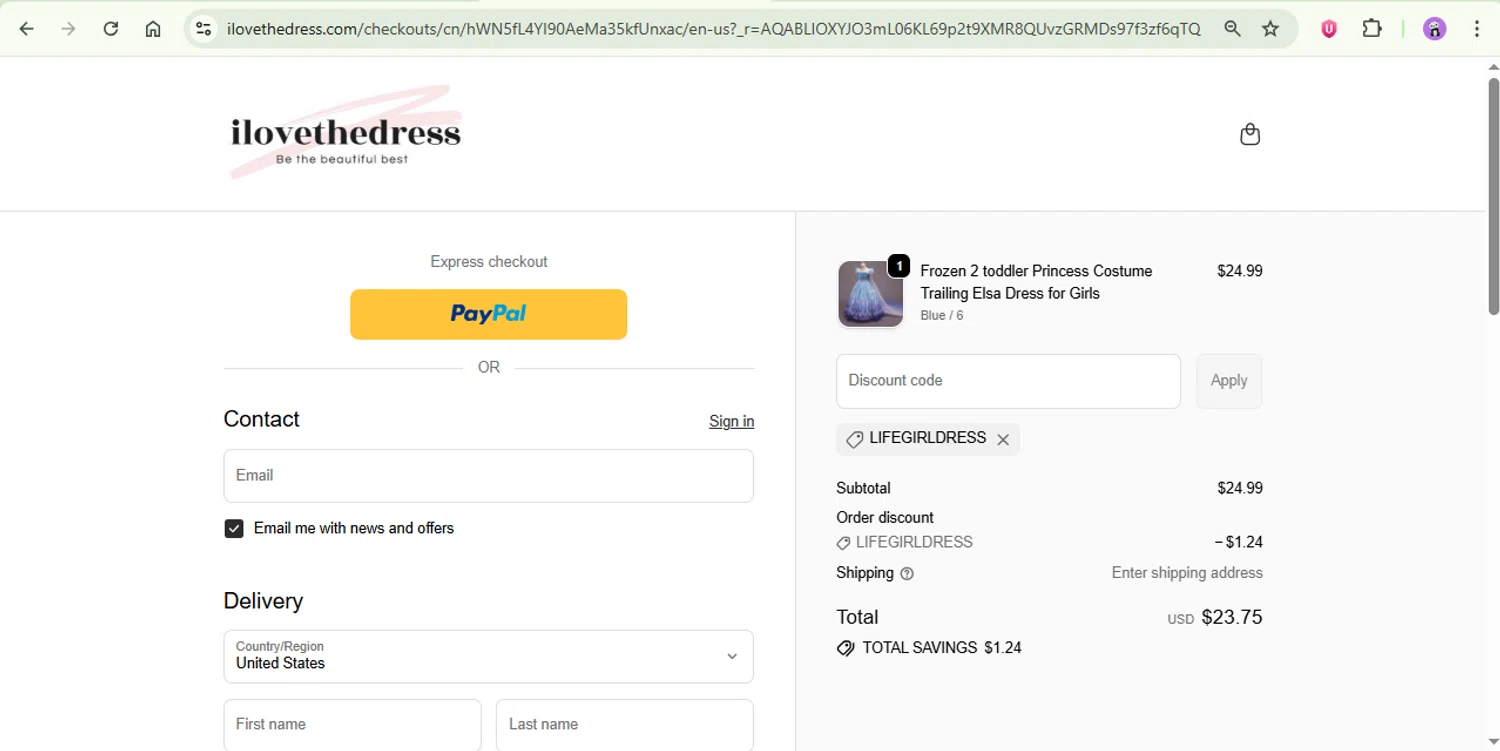This screenshot has height=751, width=1500.
Task: Bookmark this page with the star
Action: 1271,29
